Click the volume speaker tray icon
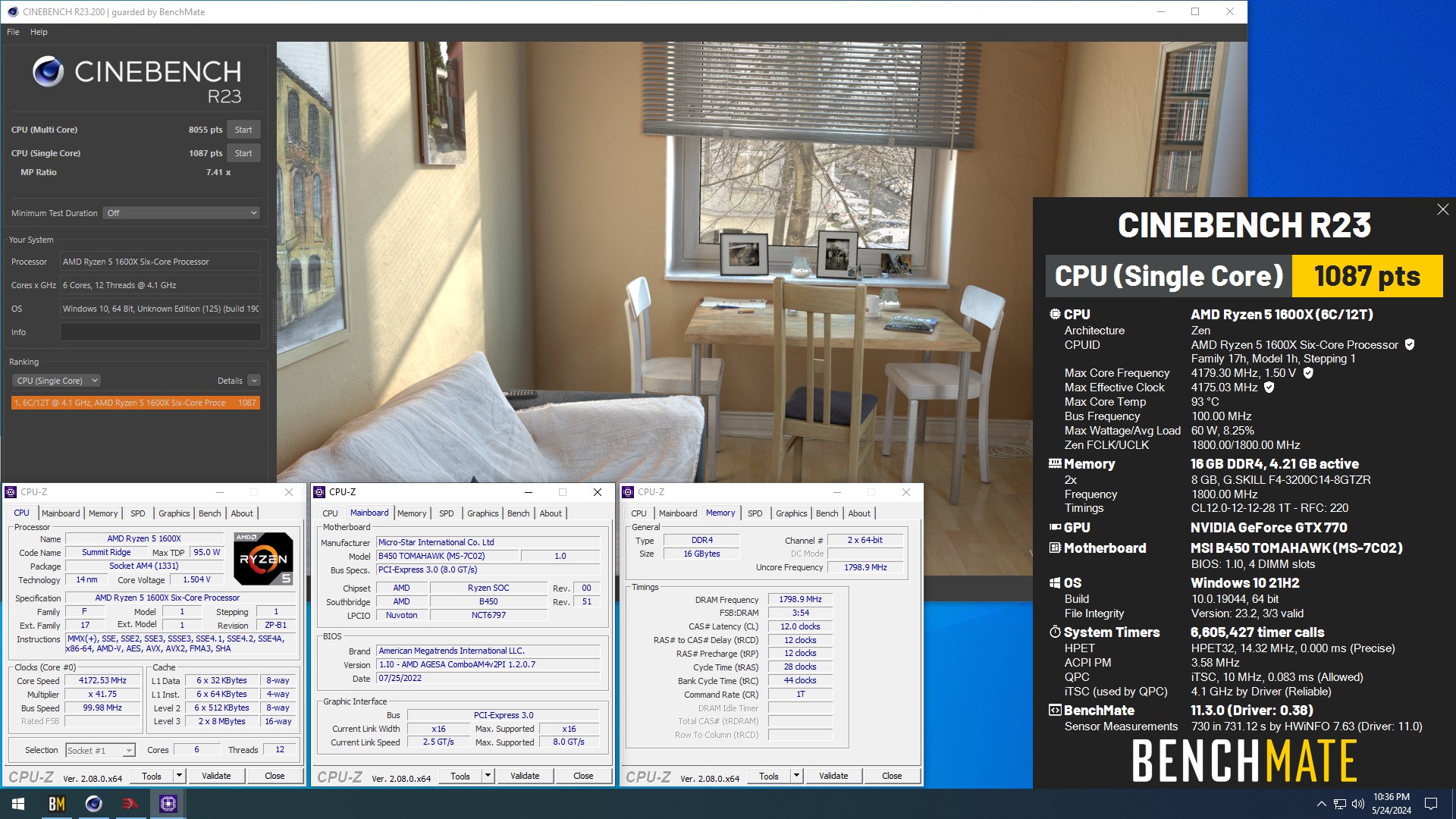1456x819 pixels. click(1358, 804)
